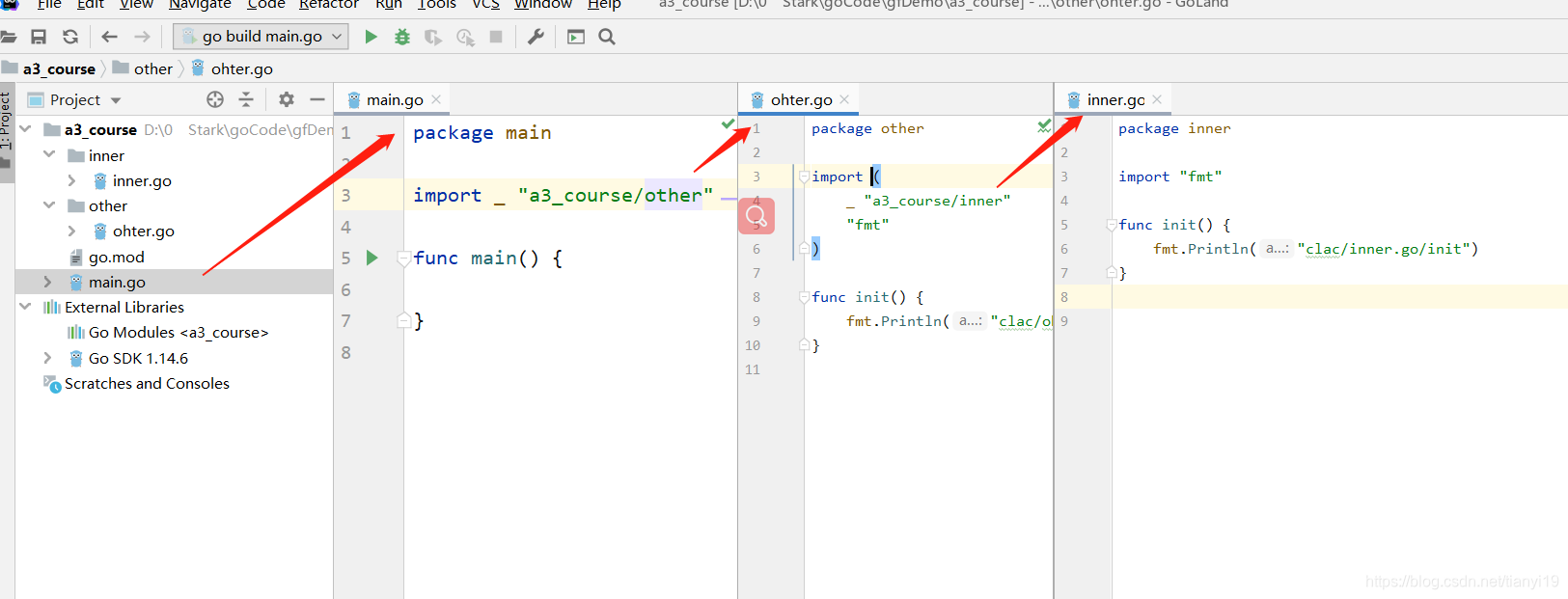Expand the ohter.go tree node arrow
This screenshot has height=599, width=1568.
[71, 231]
